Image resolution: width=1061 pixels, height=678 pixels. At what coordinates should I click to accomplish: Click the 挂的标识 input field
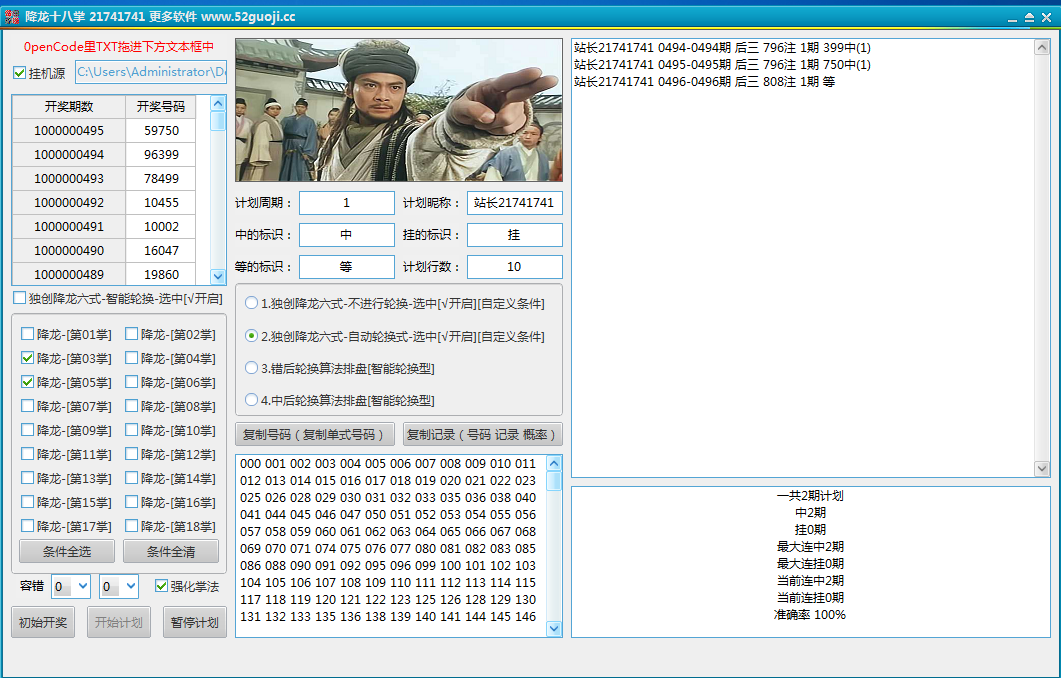pyautogui.click(x=514, y=235)
